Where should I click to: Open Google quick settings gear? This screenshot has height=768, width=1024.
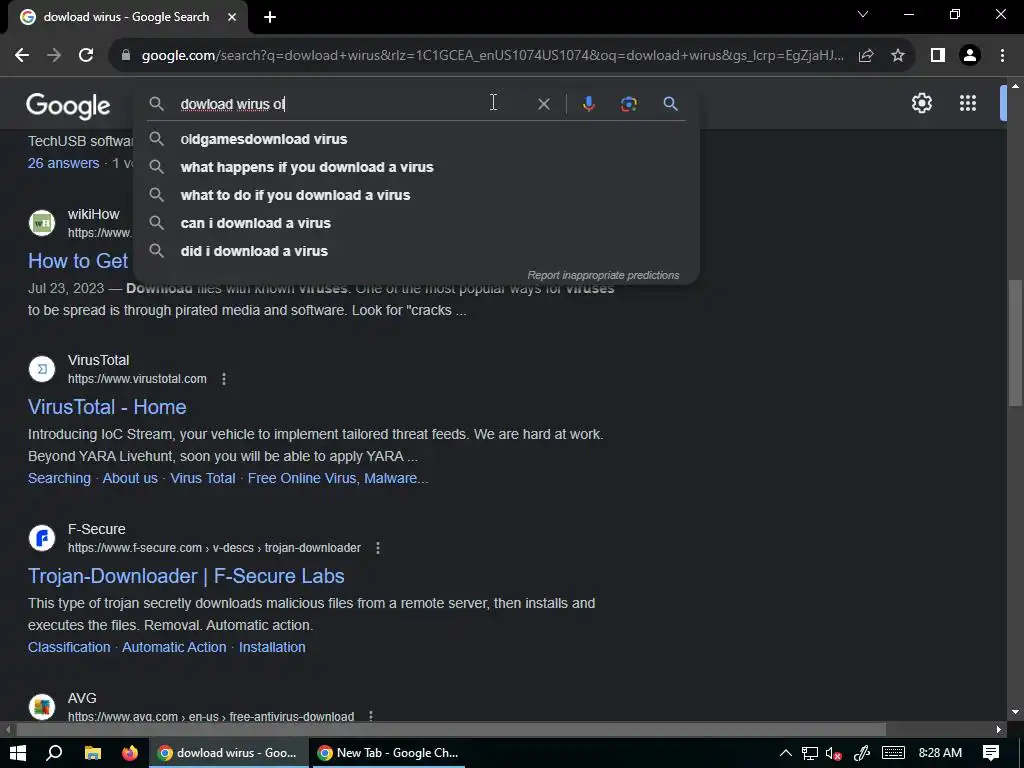click(921, 103)
